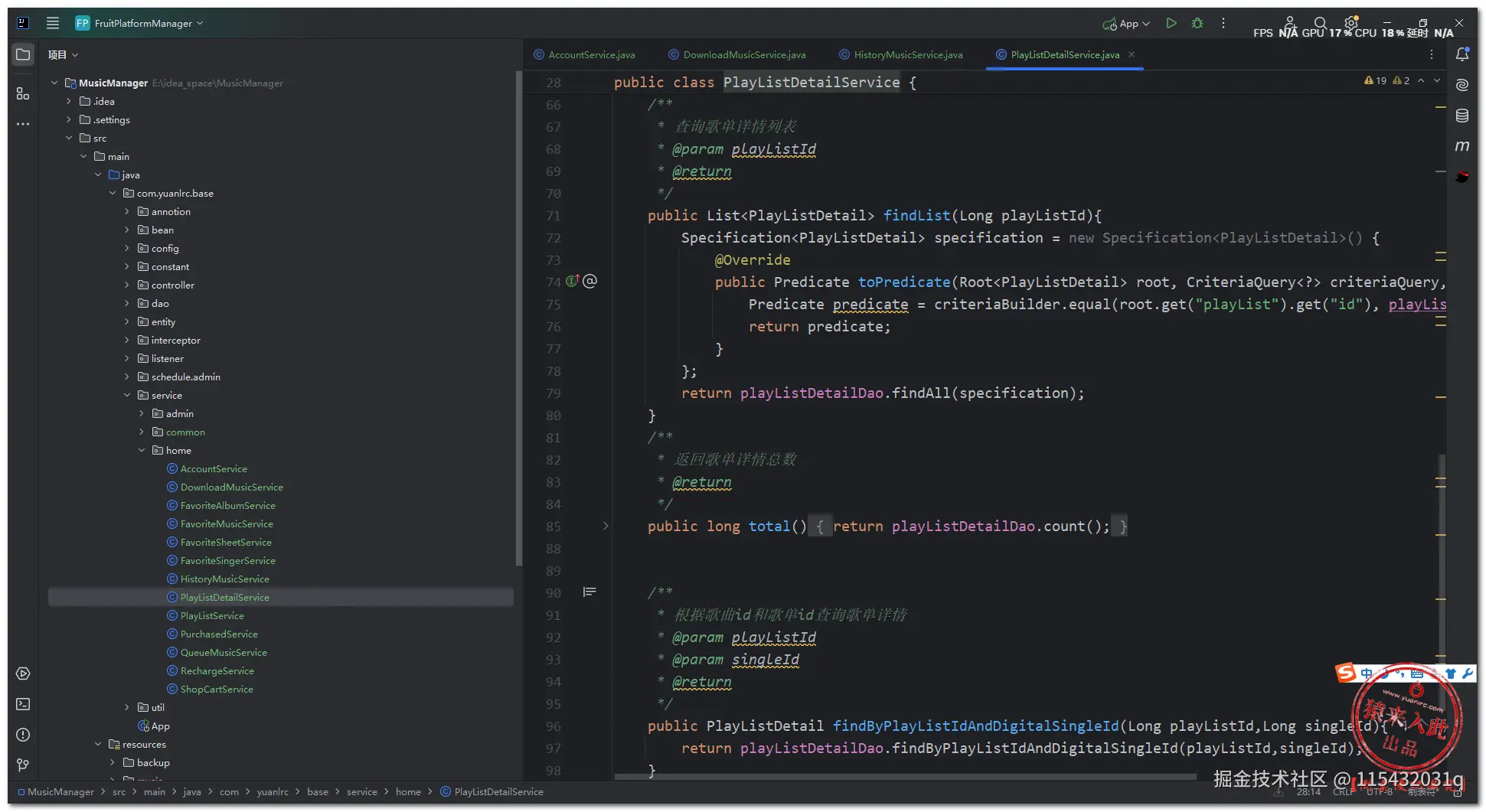Open the main menu hamburger icon
This screenshot has width=1486, height=812.
click(53, 23)
